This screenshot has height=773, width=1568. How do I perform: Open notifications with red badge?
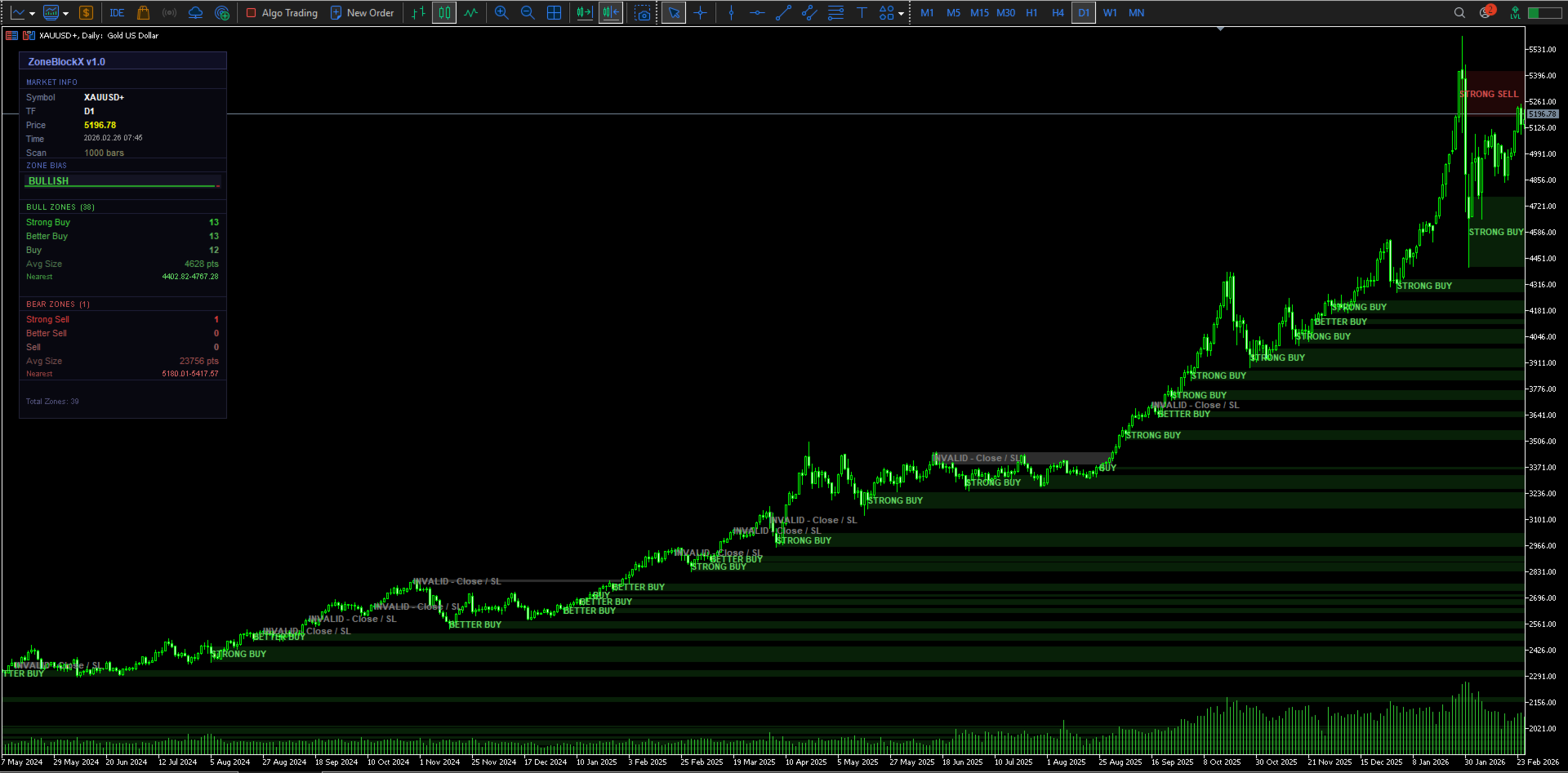tap(1486, 12)
